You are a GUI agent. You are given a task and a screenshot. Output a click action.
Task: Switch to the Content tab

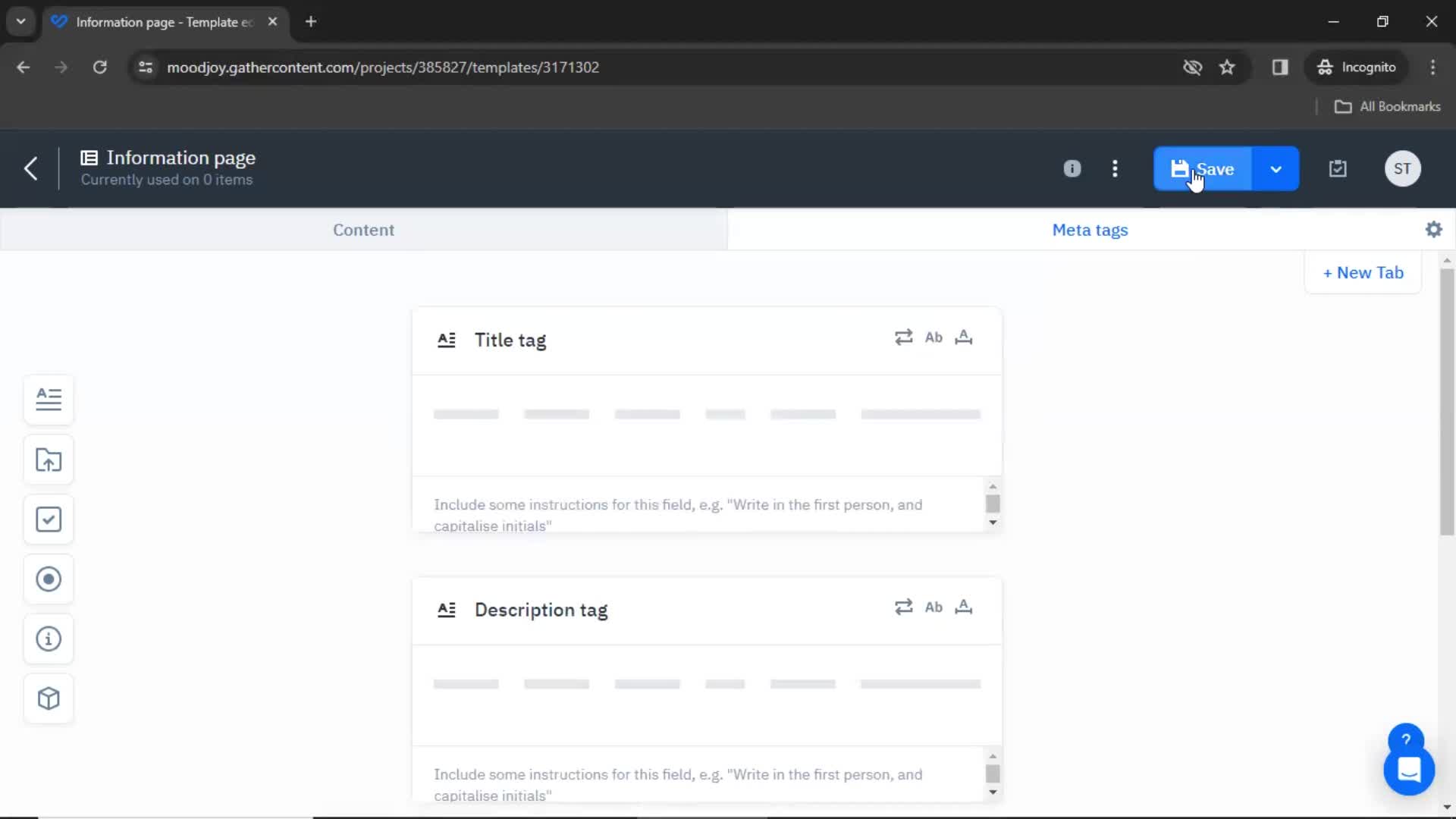363,230
